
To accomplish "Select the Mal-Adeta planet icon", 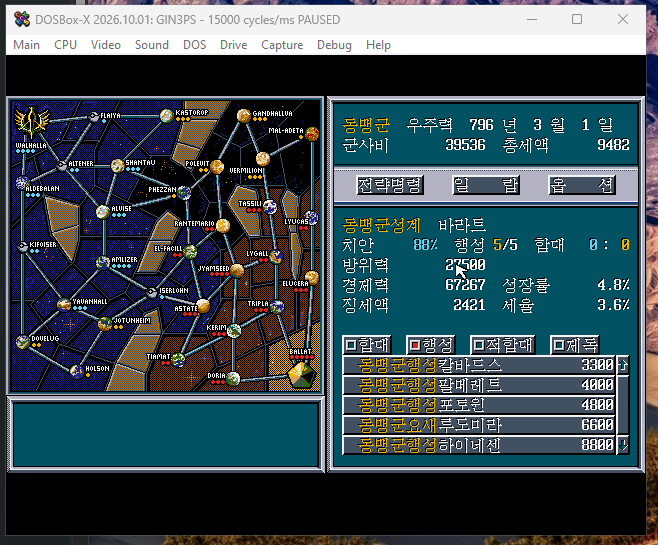I will 312,134.
